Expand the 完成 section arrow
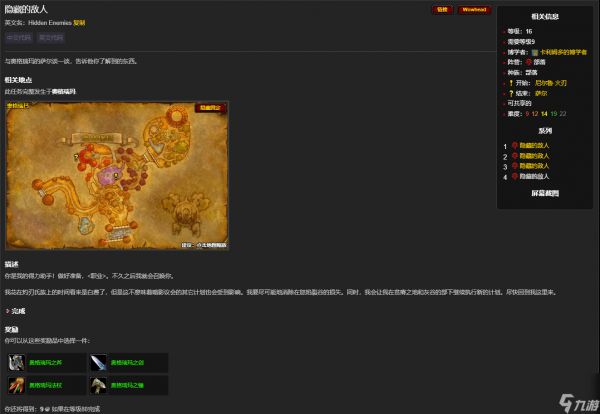This screenshot has width=600, height=414. click(x=7, y=311)
